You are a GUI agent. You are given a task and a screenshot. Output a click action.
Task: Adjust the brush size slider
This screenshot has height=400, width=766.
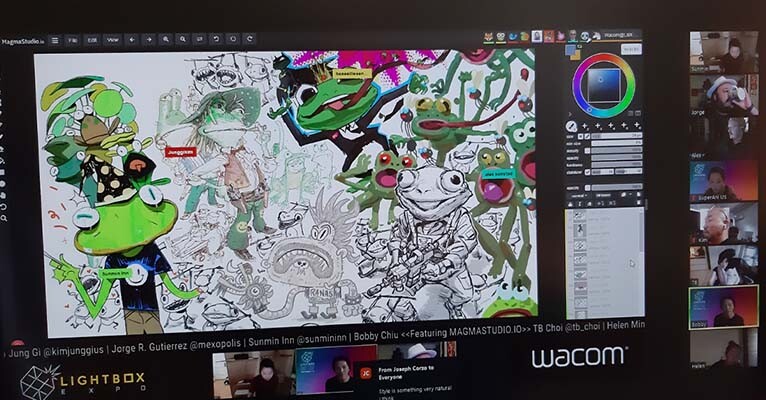(617, 135)
